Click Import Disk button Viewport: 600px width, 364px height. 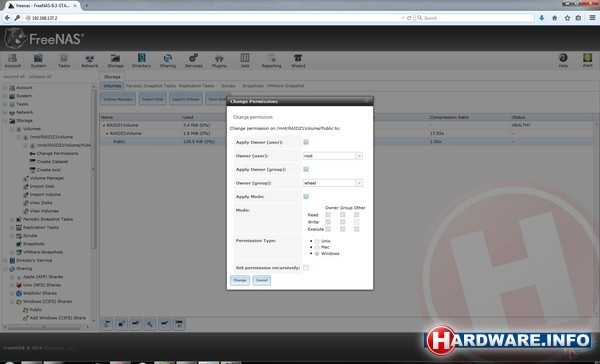(x=153, y=99)
